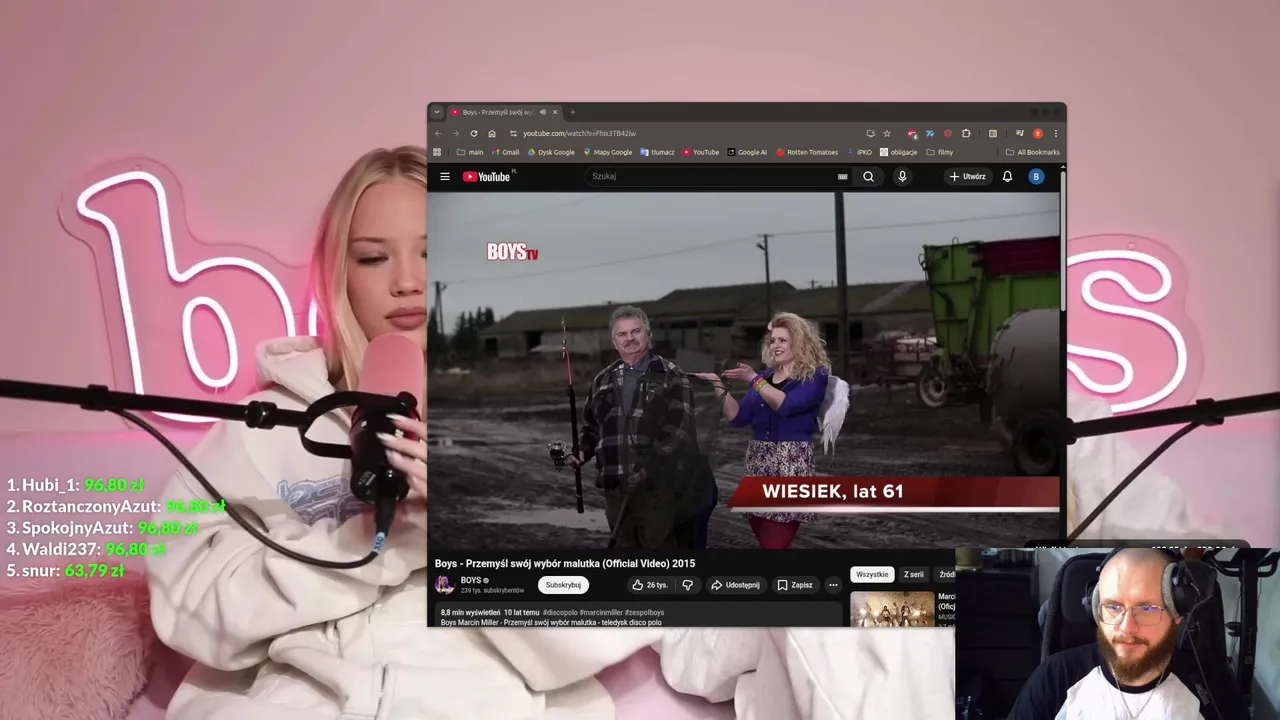Screen dimensions: 1280x720
Task: Open the recommended video thumbnail in sidebar
Action: point(892,609)
